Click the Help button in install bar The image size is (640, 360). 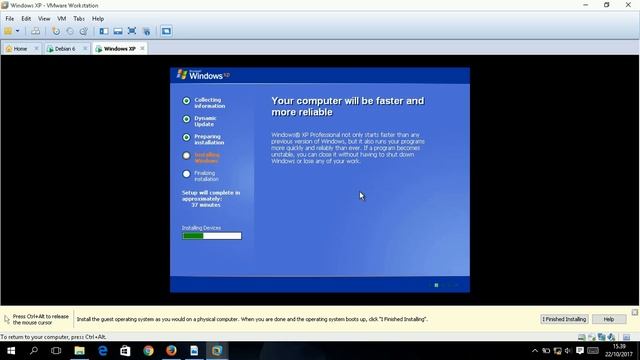609,319
